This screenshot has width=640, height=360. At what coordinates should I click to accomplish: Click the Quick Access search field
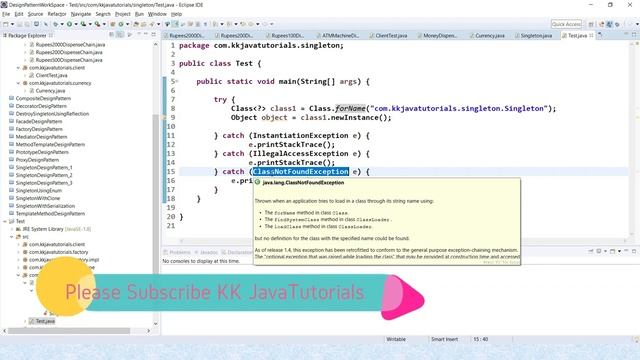[x=566, y=24]
